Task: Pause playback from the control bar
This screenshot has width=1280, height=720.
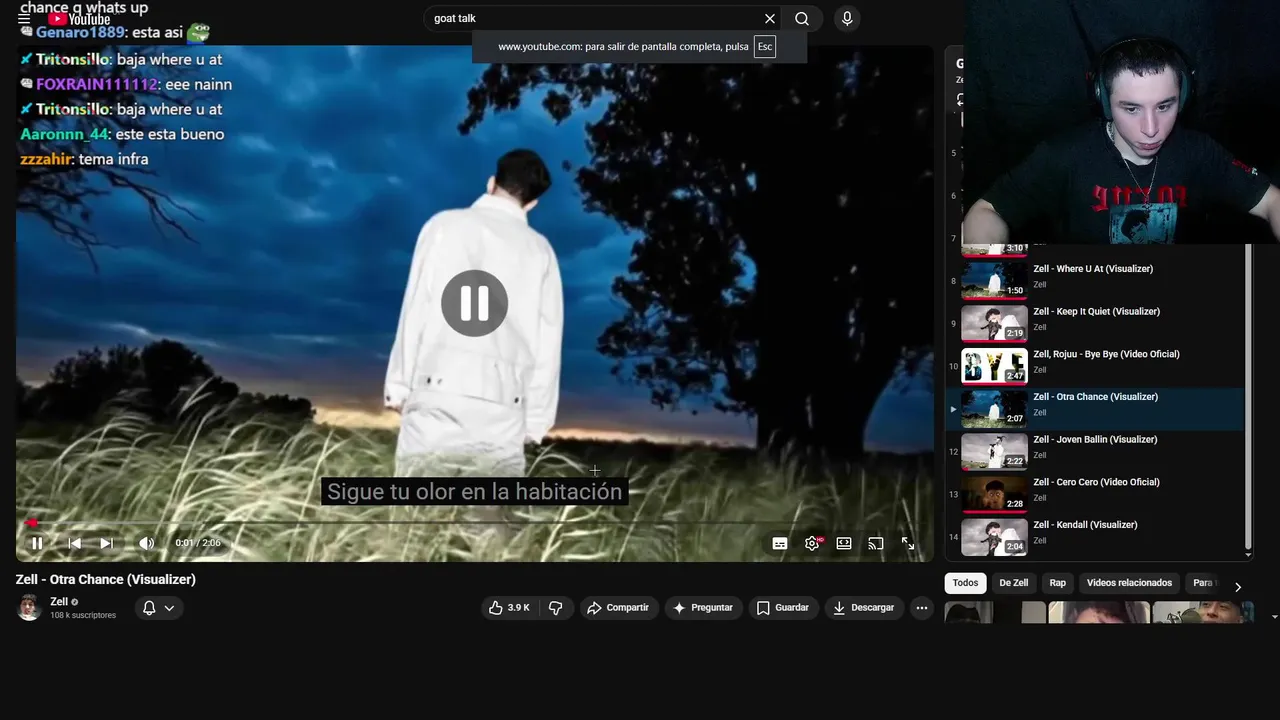Action: 36,543
